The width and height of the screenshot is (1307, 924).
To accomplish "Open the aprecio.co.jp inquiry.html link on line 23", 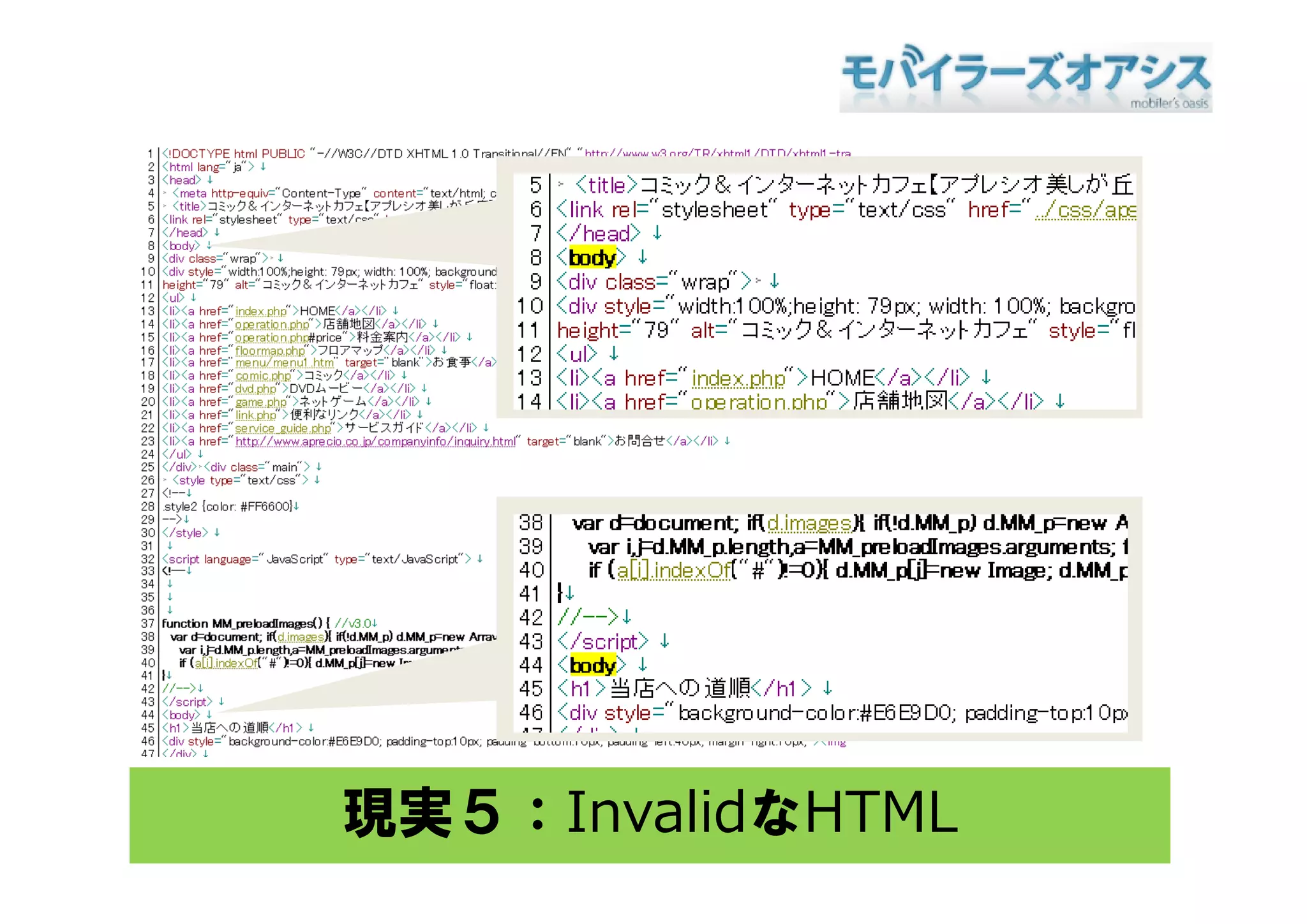I will pyautogui.click(x=375, y=442).
